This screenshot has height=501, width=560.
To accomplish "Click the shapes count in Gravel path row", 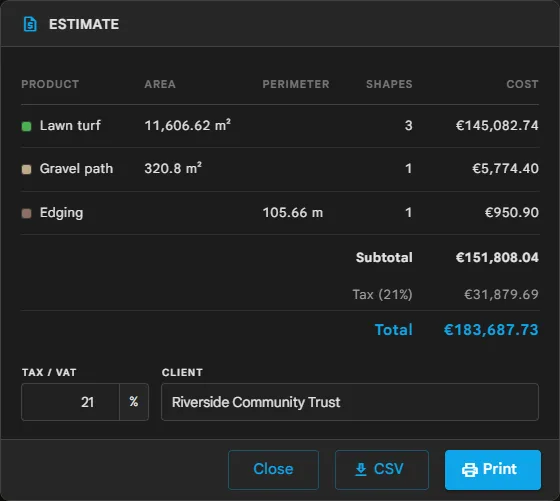I will click(409, 169).
